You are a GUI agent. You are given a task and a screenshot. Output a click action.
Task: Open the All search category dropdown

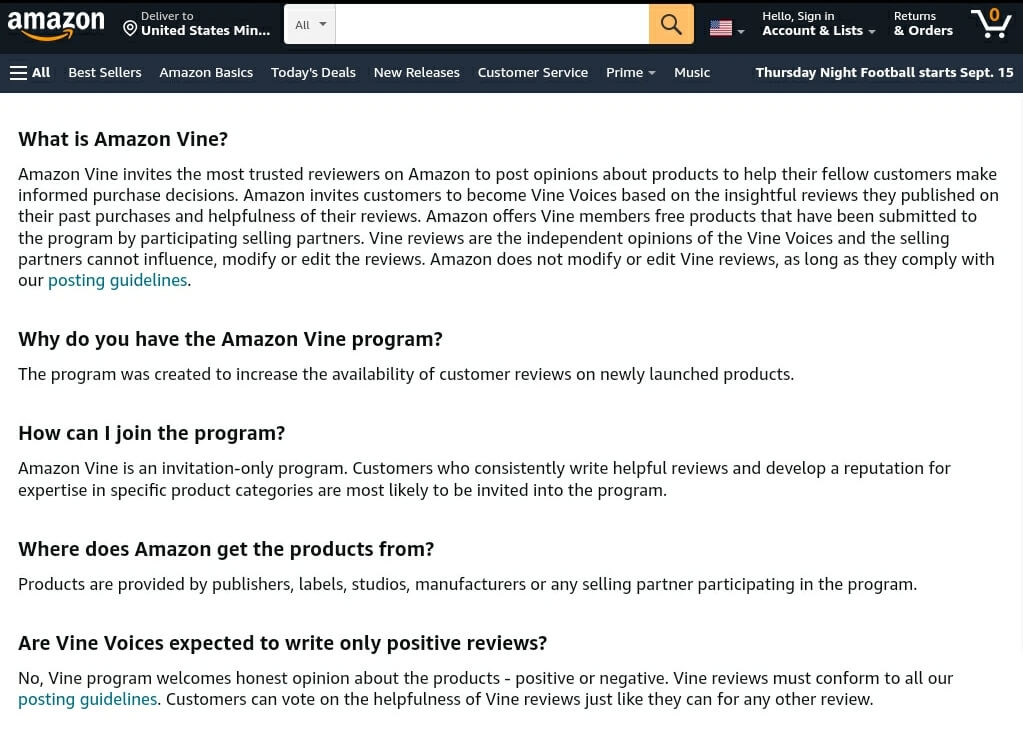pyautogui.click(x=310, y=25)
